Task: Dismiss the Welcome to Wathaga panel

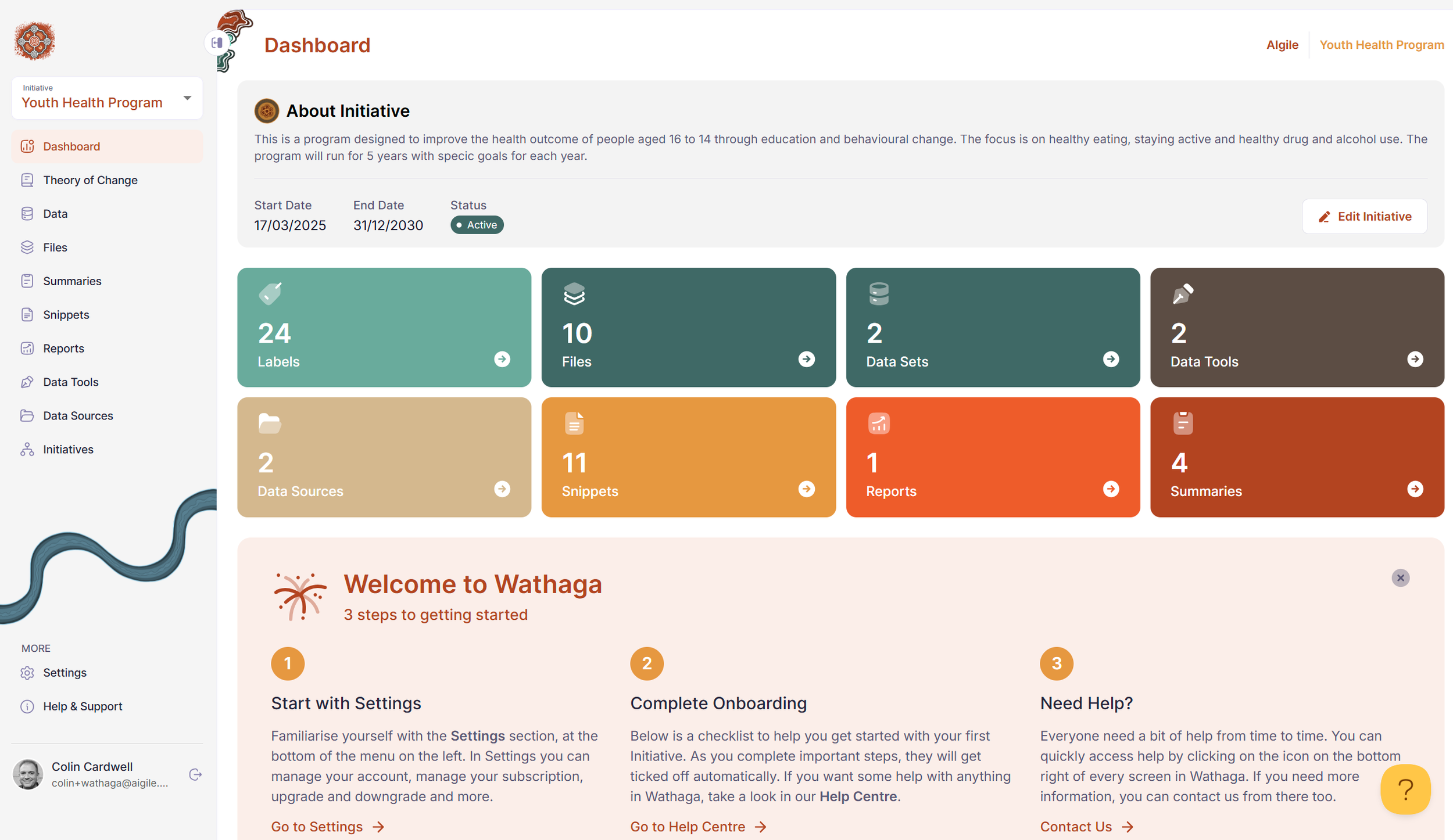Action: pyautogui.click(x=1400, y=577)
